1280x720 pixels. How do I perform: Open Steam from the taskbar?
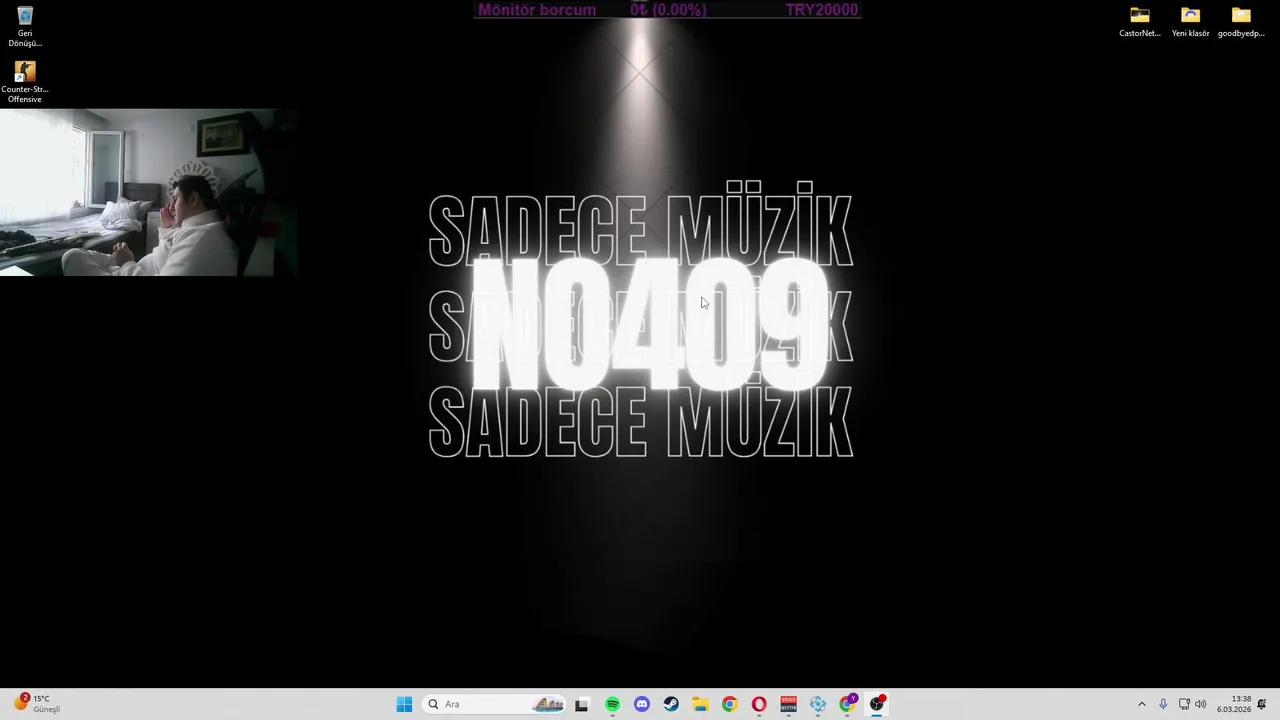pyautogui.click(x=671, y=704)
